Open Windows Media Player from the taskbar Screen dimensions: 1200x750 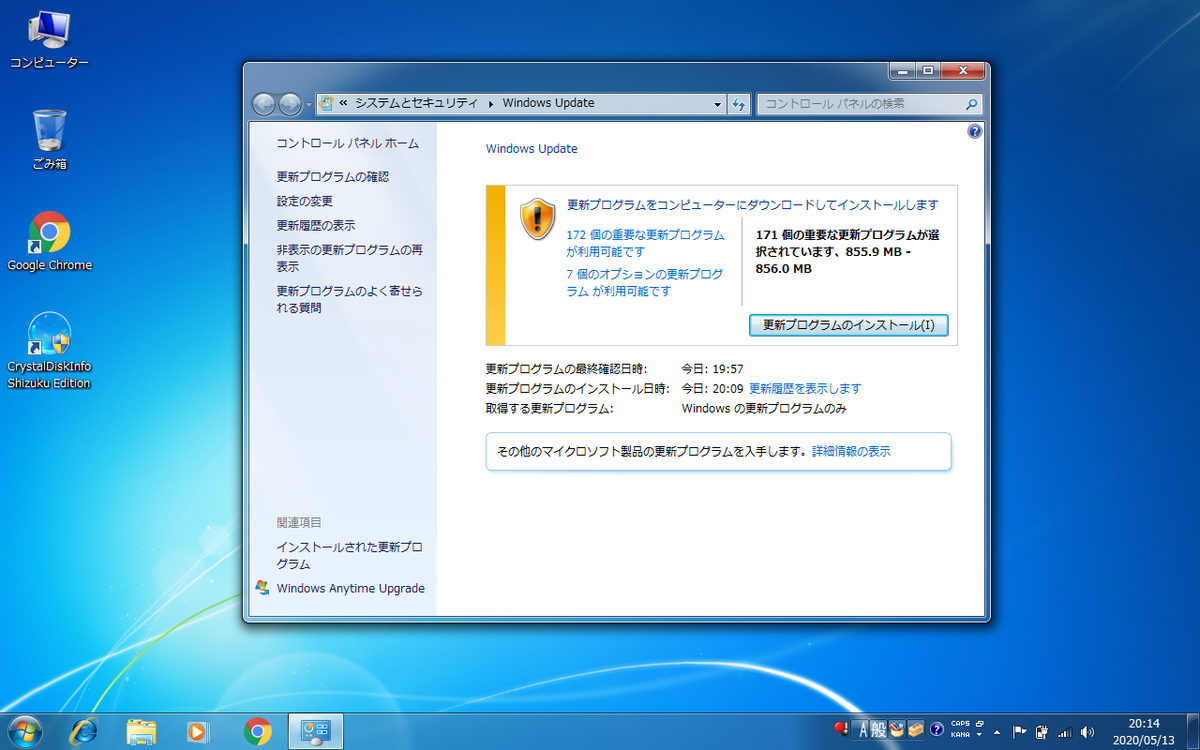(198, 732)
